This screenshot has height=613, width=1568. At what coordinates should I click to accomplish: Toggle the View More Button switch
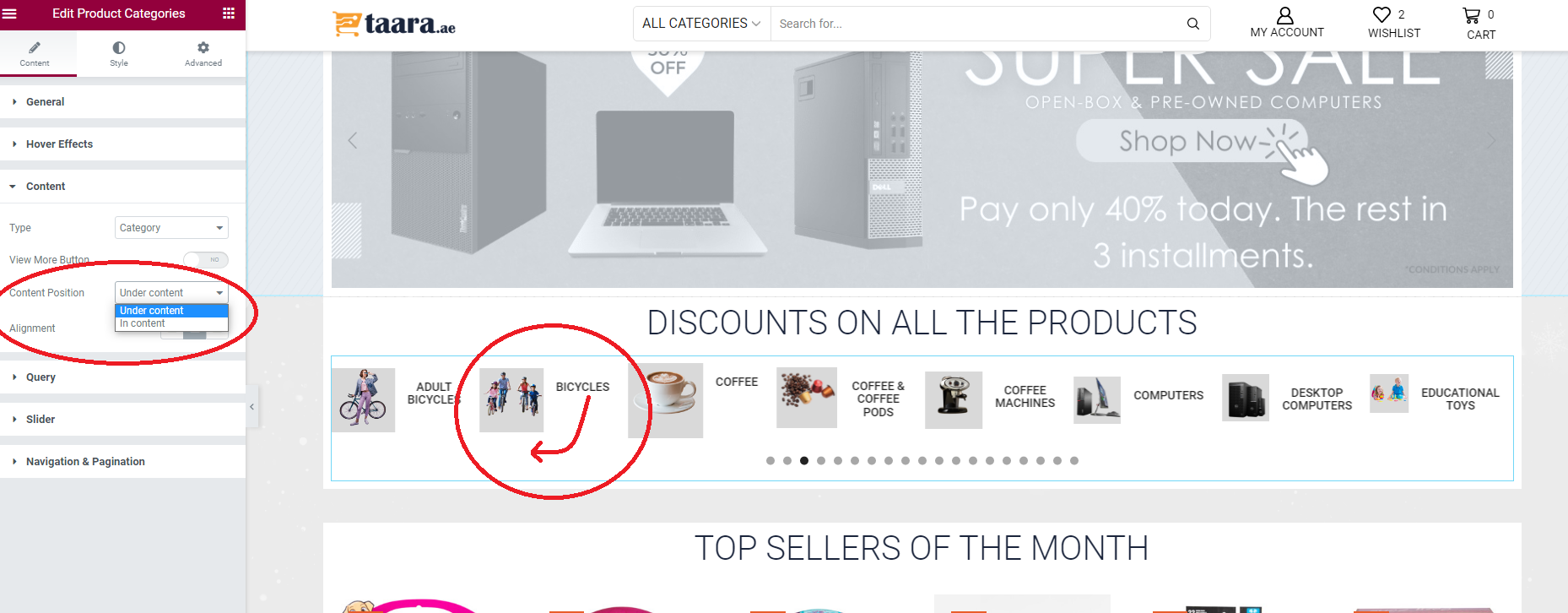coord(206,259)
